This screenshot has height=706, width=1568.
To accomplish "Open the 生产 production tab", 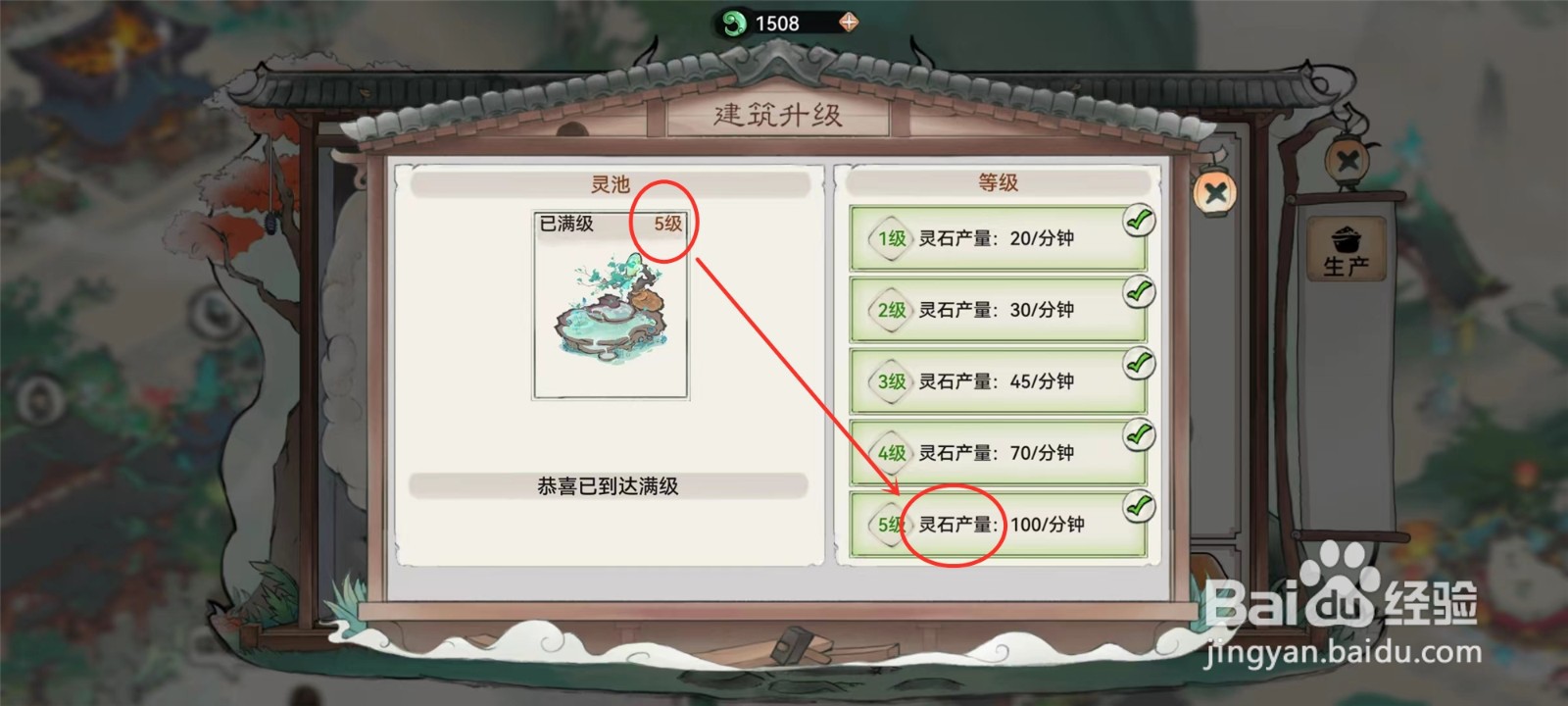I will pyautogui.click(x=1347, y=250).
